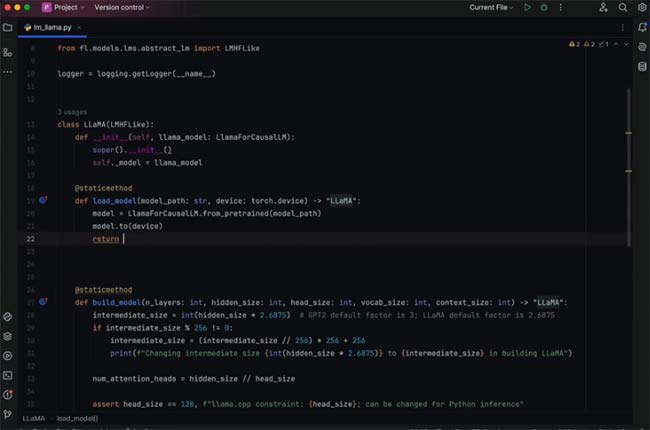The image size is (650, 430).
Task: Click the '3 usages' hint above the class
Action: (x=73, y=112)
